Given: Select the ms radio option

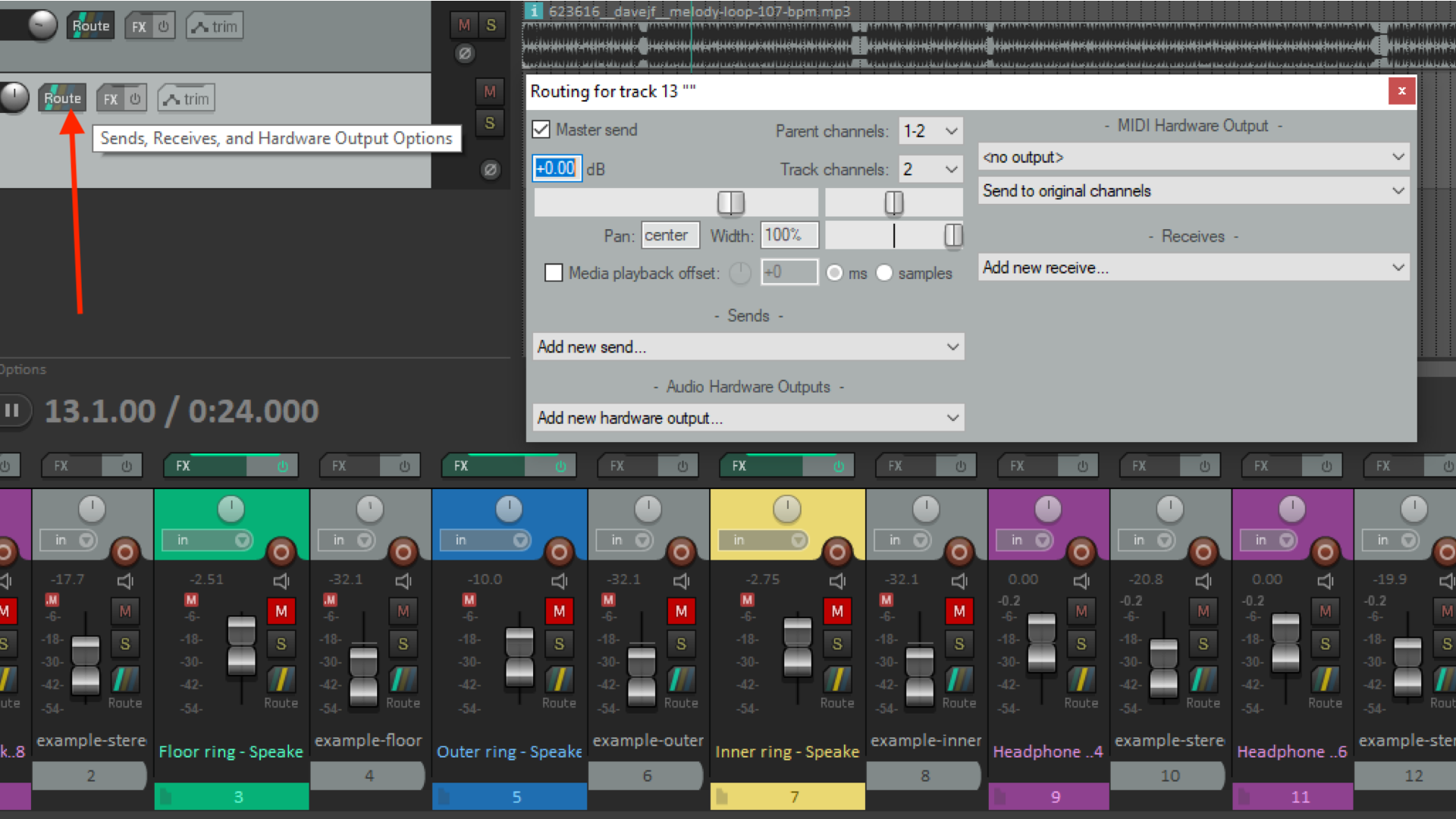Looking at the screenshot, I should click(x=834, y=273).
